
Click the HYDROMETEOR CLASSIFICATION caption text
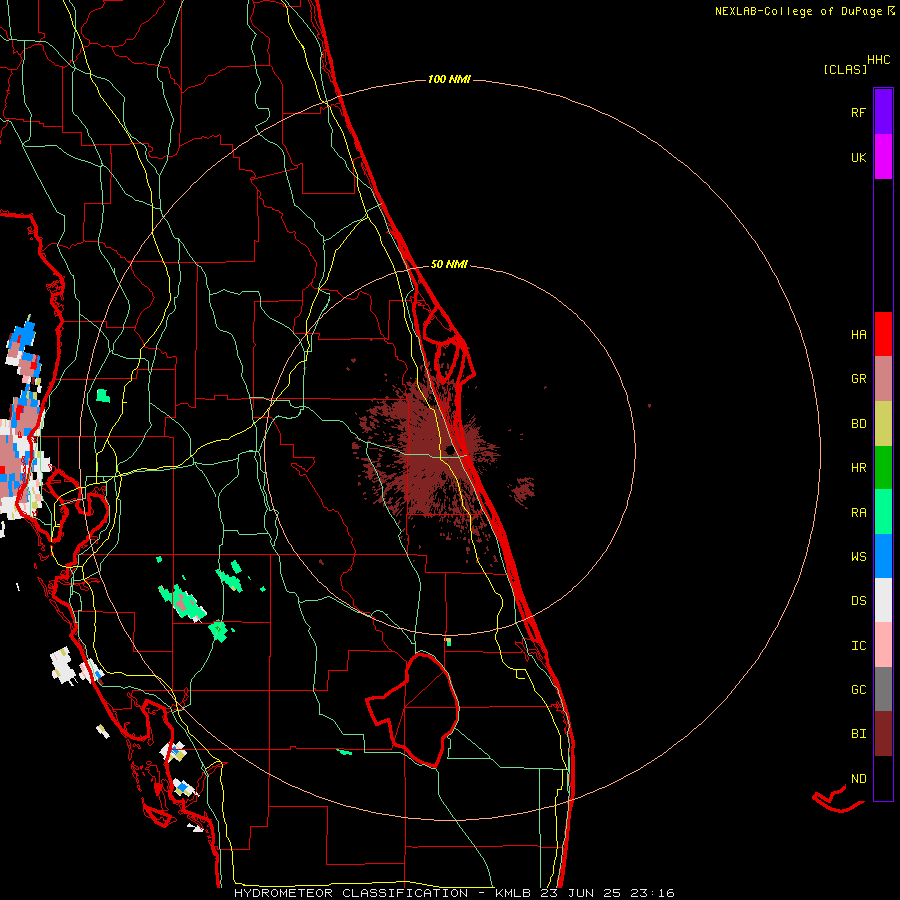tap(351, 893)
